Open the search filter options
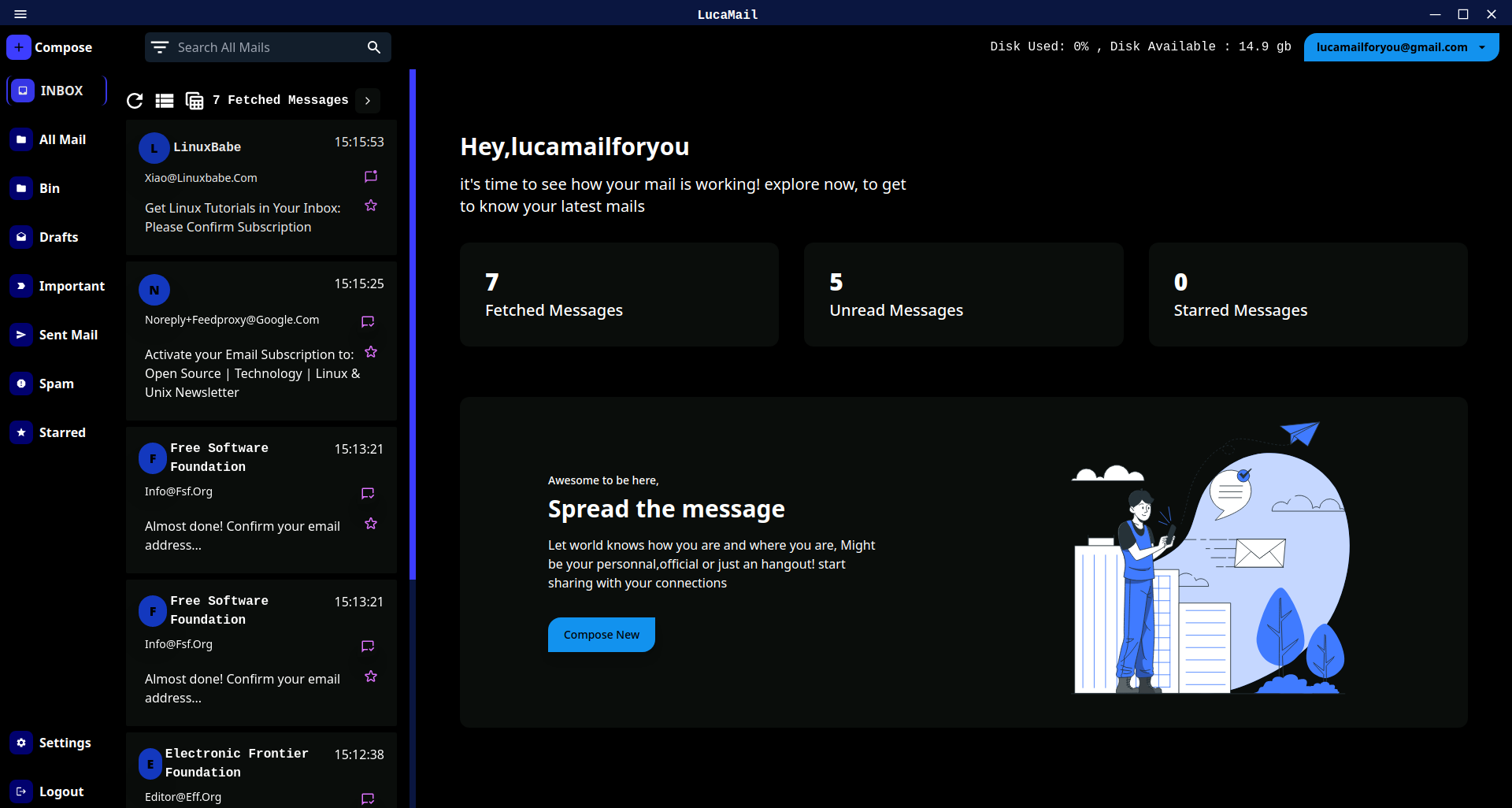1512x808 pixels. 159,46
